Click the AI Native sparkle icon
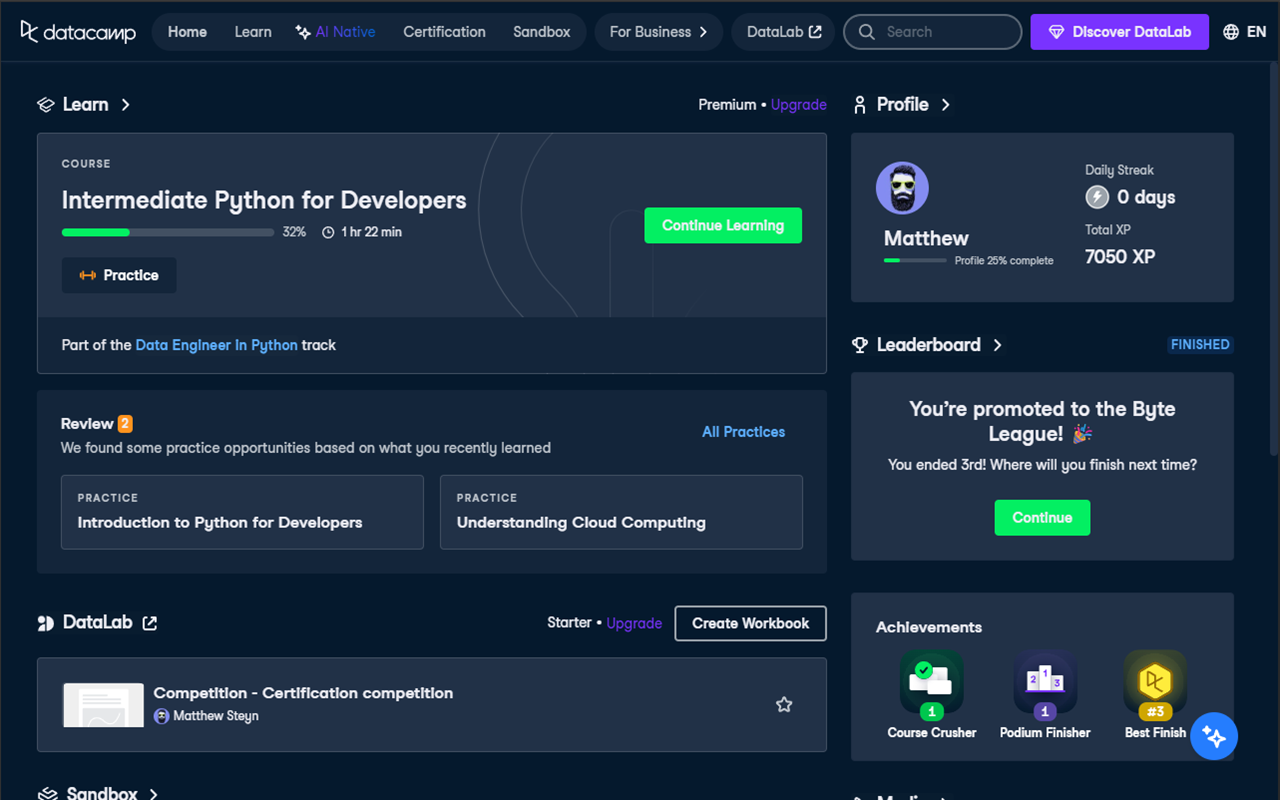 tap(303, 32)
